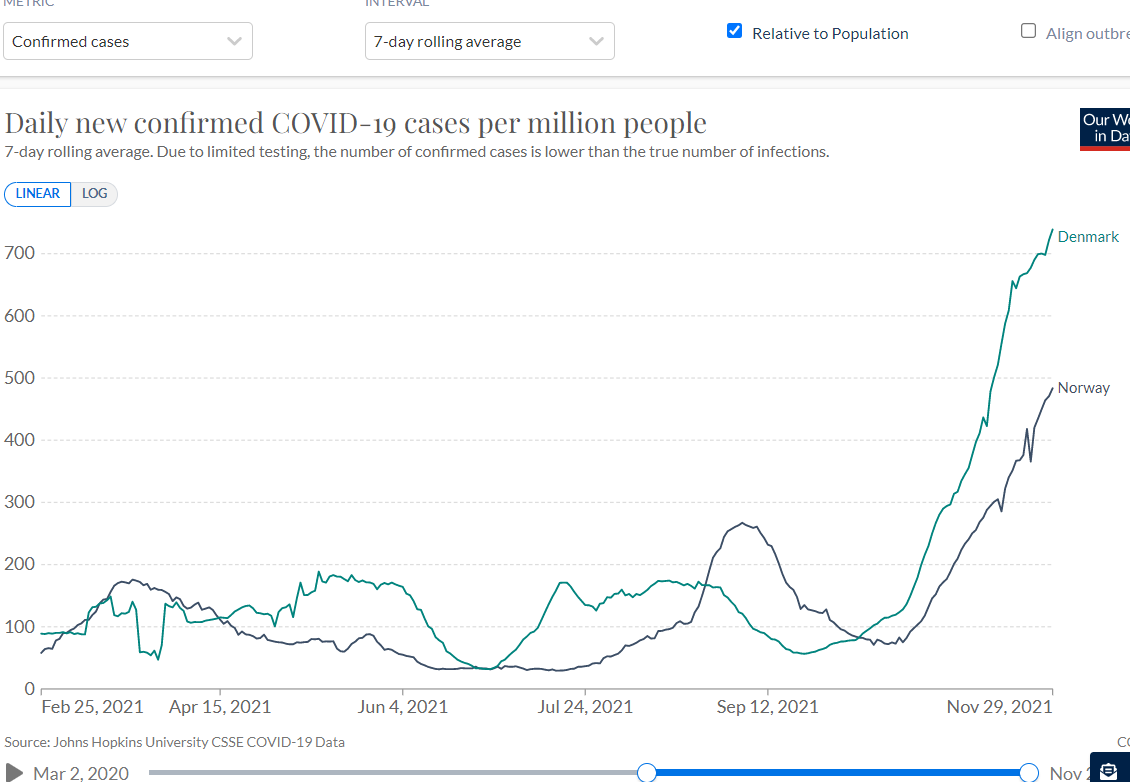The width and height of the screenshot is (1130, 782).
Task: Click the chart title text
Action: [355, 123]
